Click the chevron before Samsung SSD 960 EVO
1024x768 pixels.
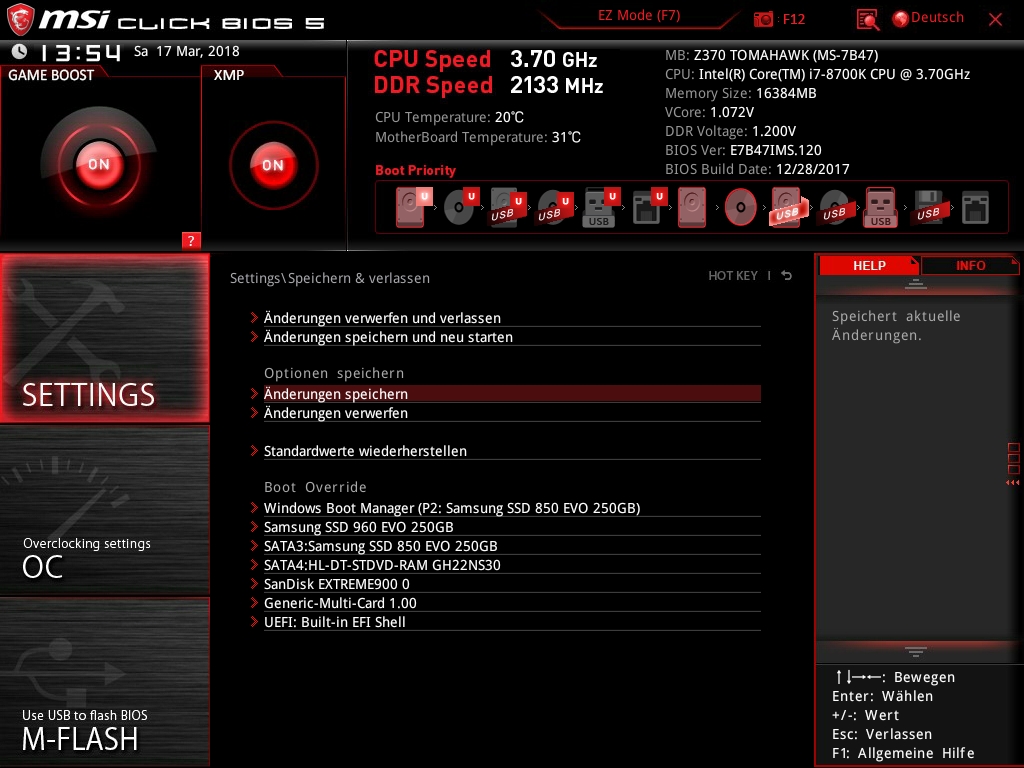coord(254,527)
